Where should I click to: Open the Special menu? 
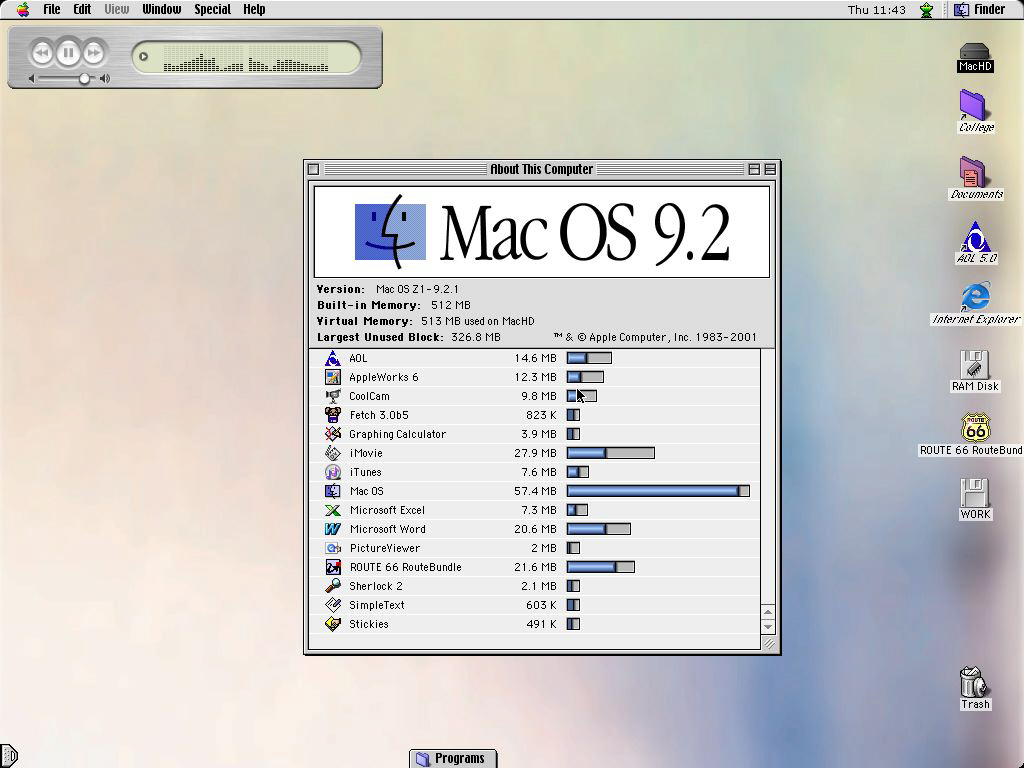coord(212,9)
